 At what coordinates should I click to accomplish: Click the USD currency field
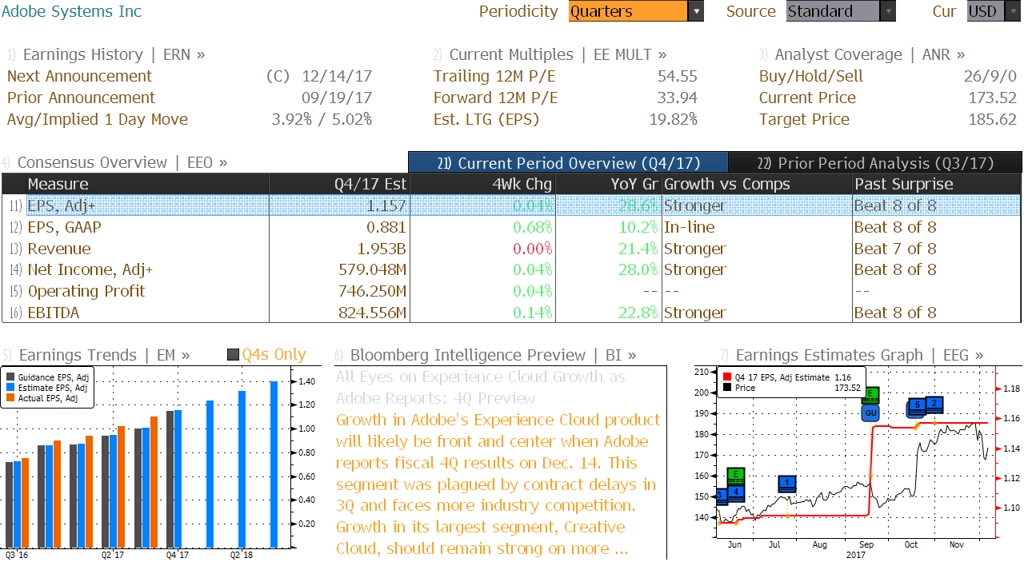coord(985,11)
